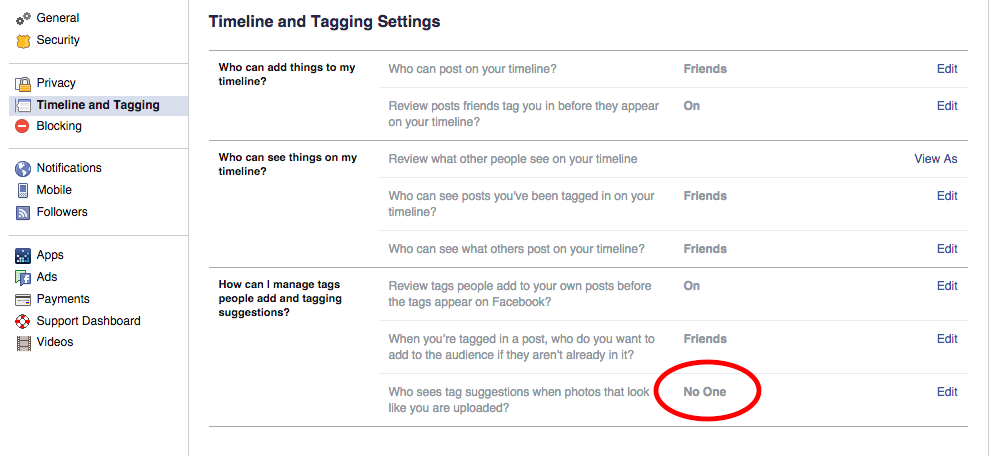Click the Followers feed icon
The image size is (1007, 456).
coord(23,212)
